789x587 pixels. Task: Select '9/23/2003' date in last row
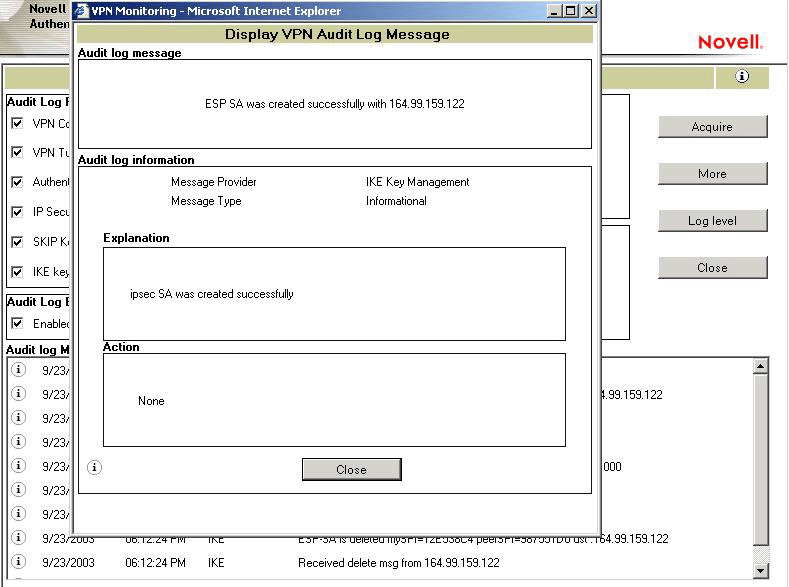(x=68, y=563)
